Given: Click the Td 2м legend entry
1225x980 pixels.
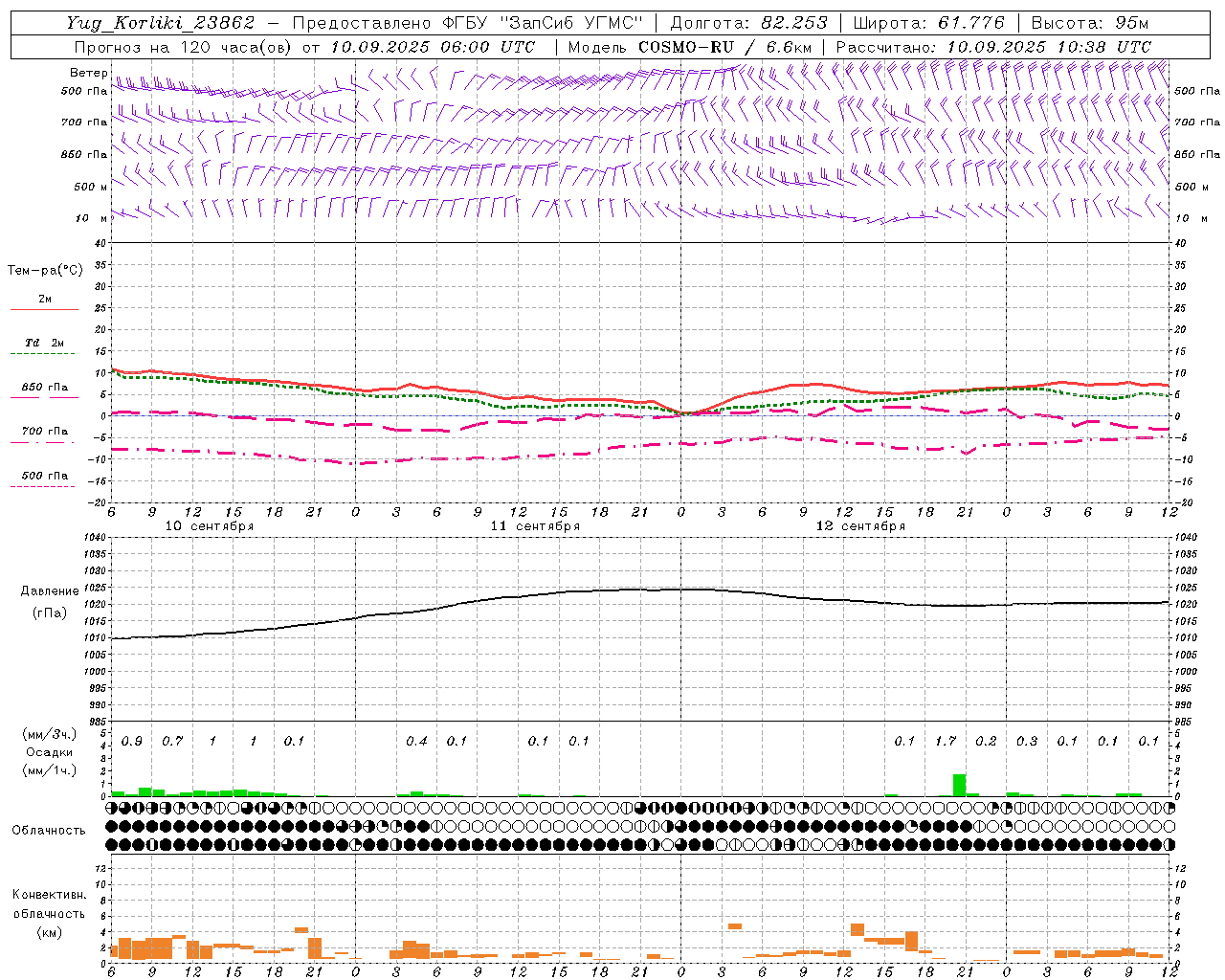Looking at the screenshot, I should (44, 343).
